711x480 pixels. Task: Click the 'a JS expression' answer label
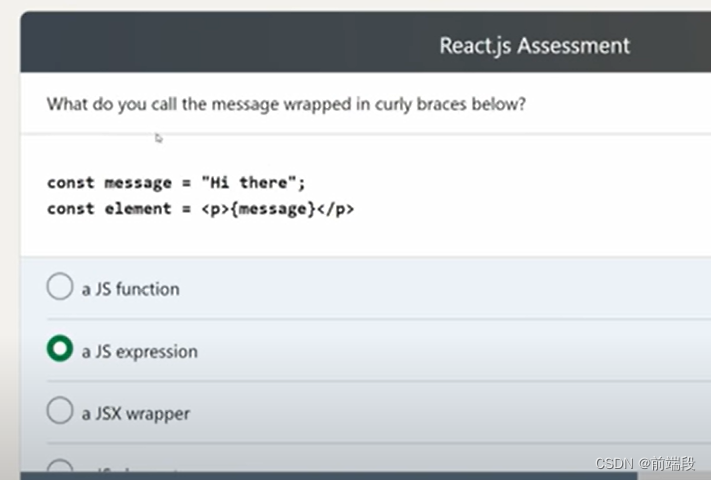[140, 351]
